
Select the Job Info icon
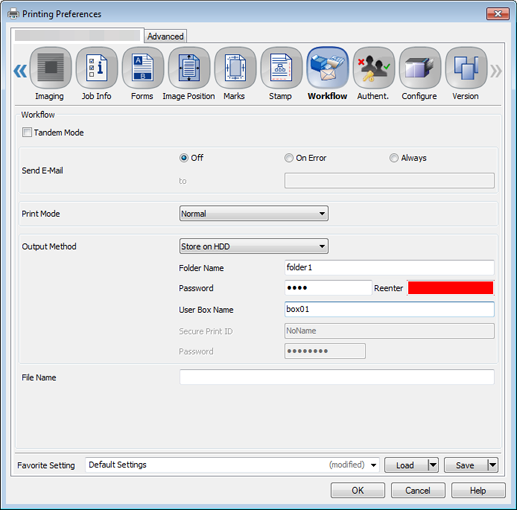[x=97, y=68]
